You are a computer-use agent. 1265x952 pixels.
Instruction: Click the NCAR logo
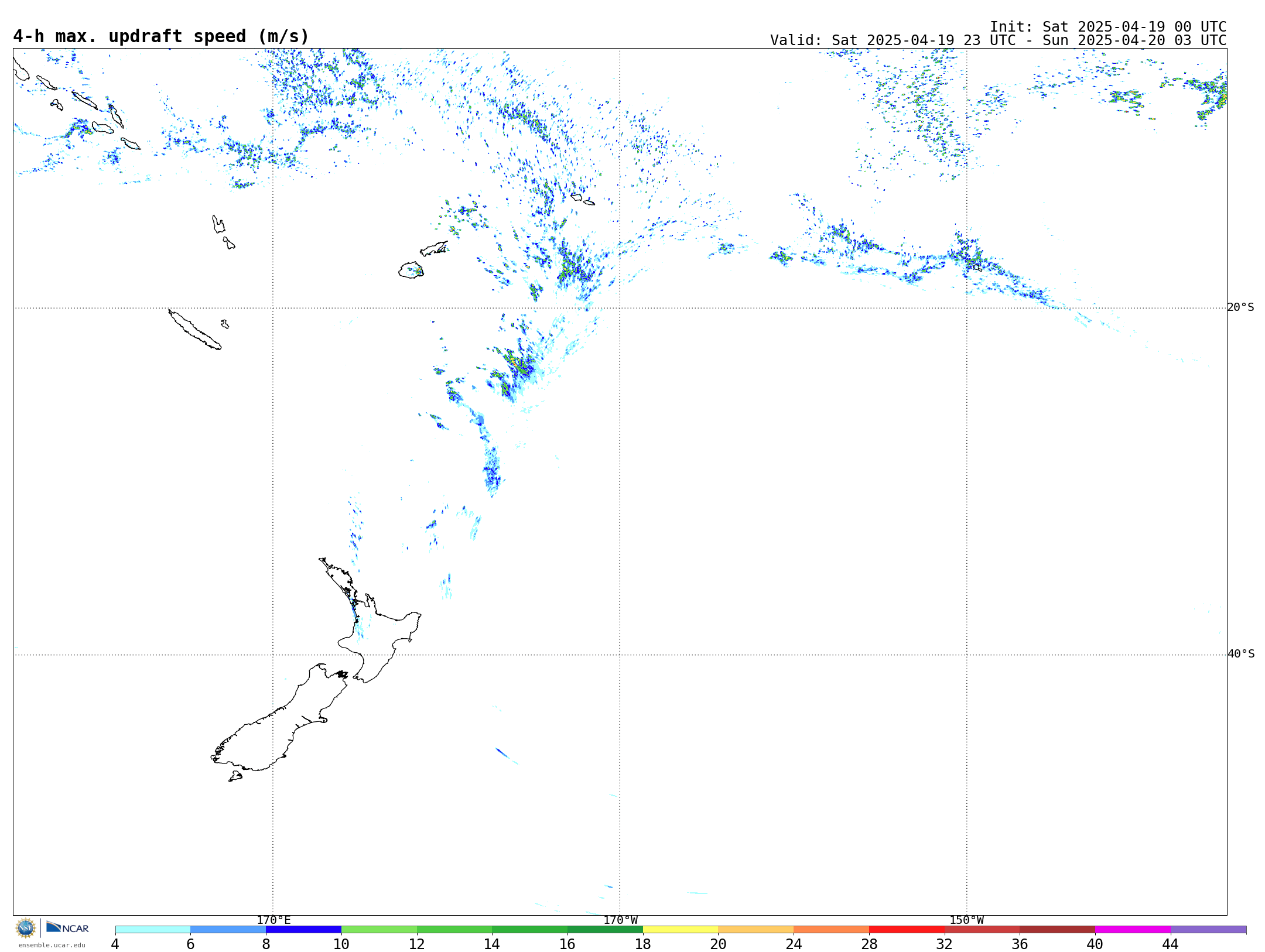[67, 927]
